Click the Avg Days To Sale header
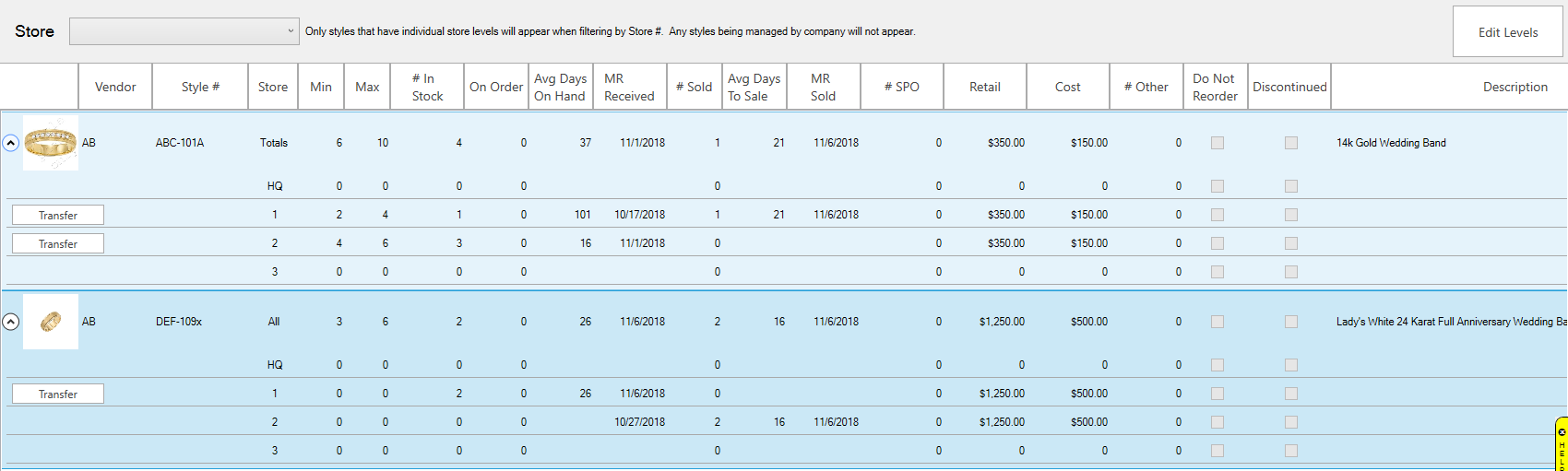 [754, 87]
